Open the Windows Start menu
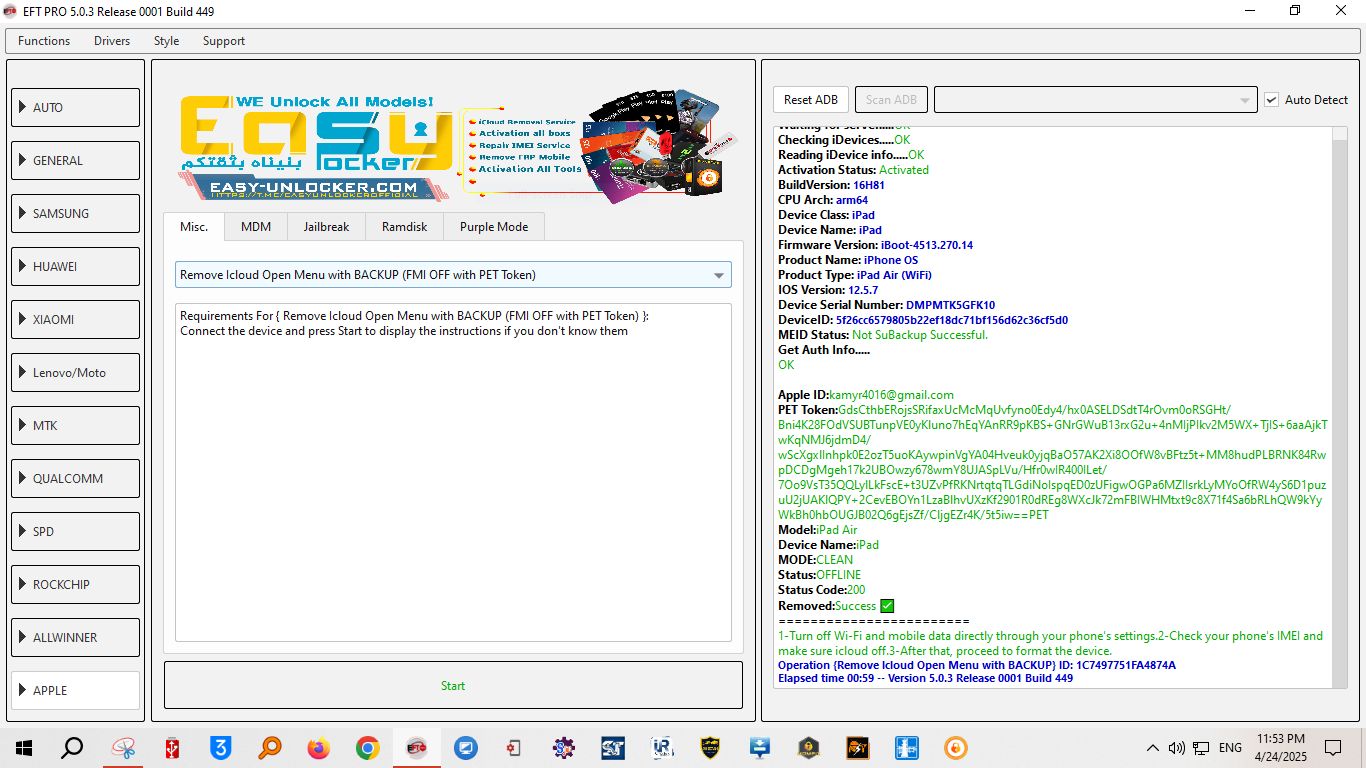The image size is (1366, 768). click(24, 747)
